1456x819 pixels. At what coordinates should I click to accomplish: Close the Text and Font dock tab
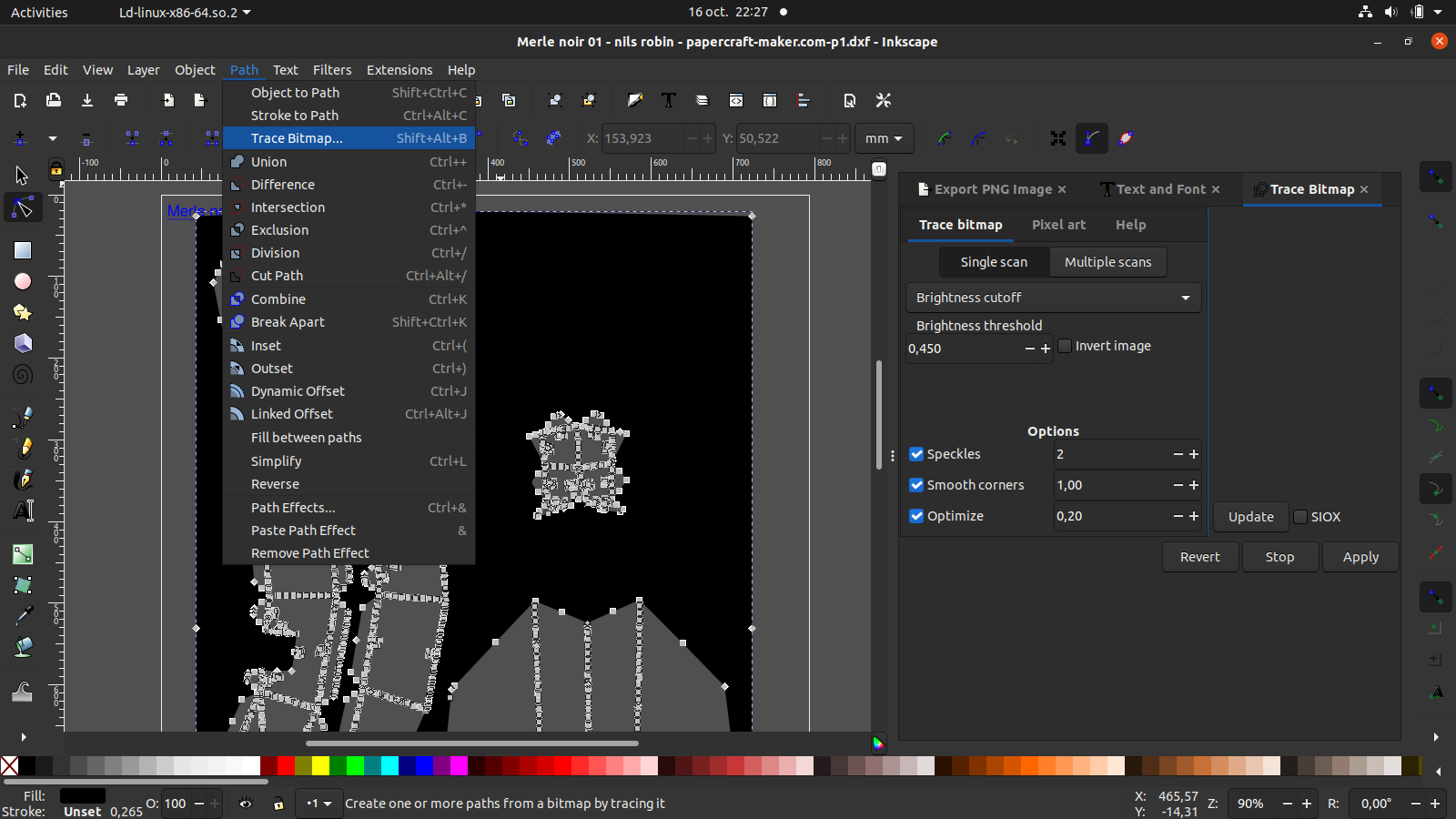(1216, 189)
